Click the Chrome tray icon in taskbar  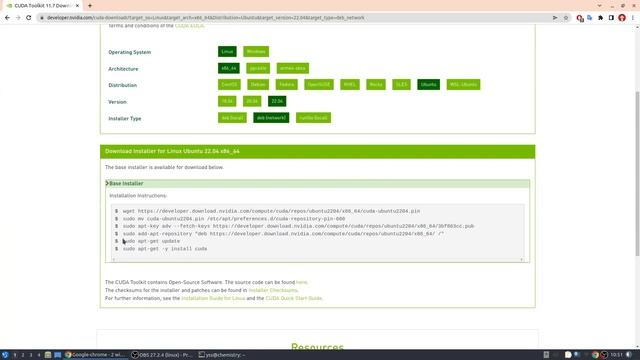tap(595, 355)
